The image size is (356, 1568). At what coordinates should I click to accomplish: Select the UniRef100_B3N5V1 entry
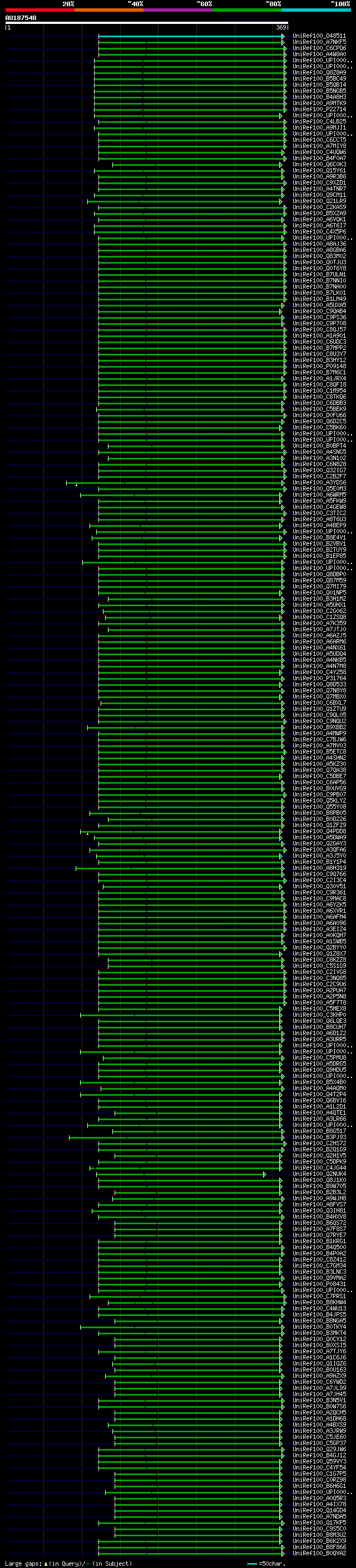[x=319, y=1400]
